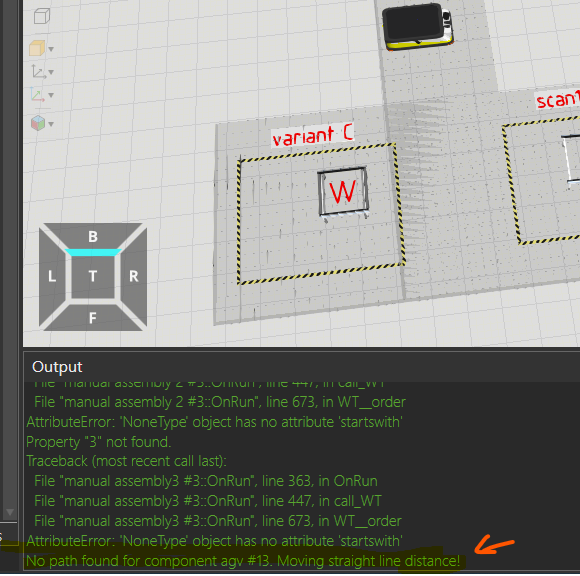Select the AGV vehicle in the 3D view

point(417,26)
